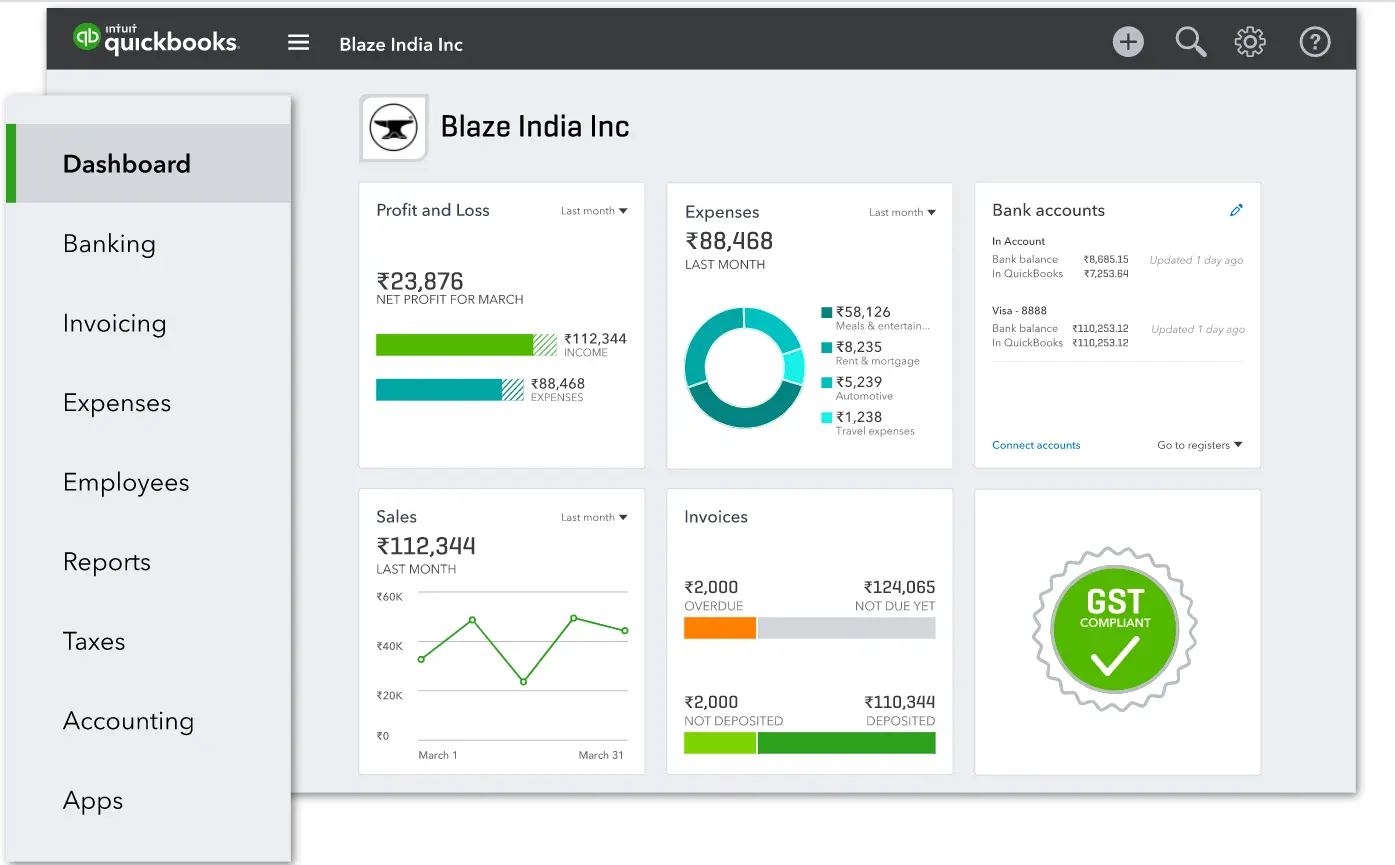Click the orange Overdue invoices bar
The image size is (1395, 865).
720,628
